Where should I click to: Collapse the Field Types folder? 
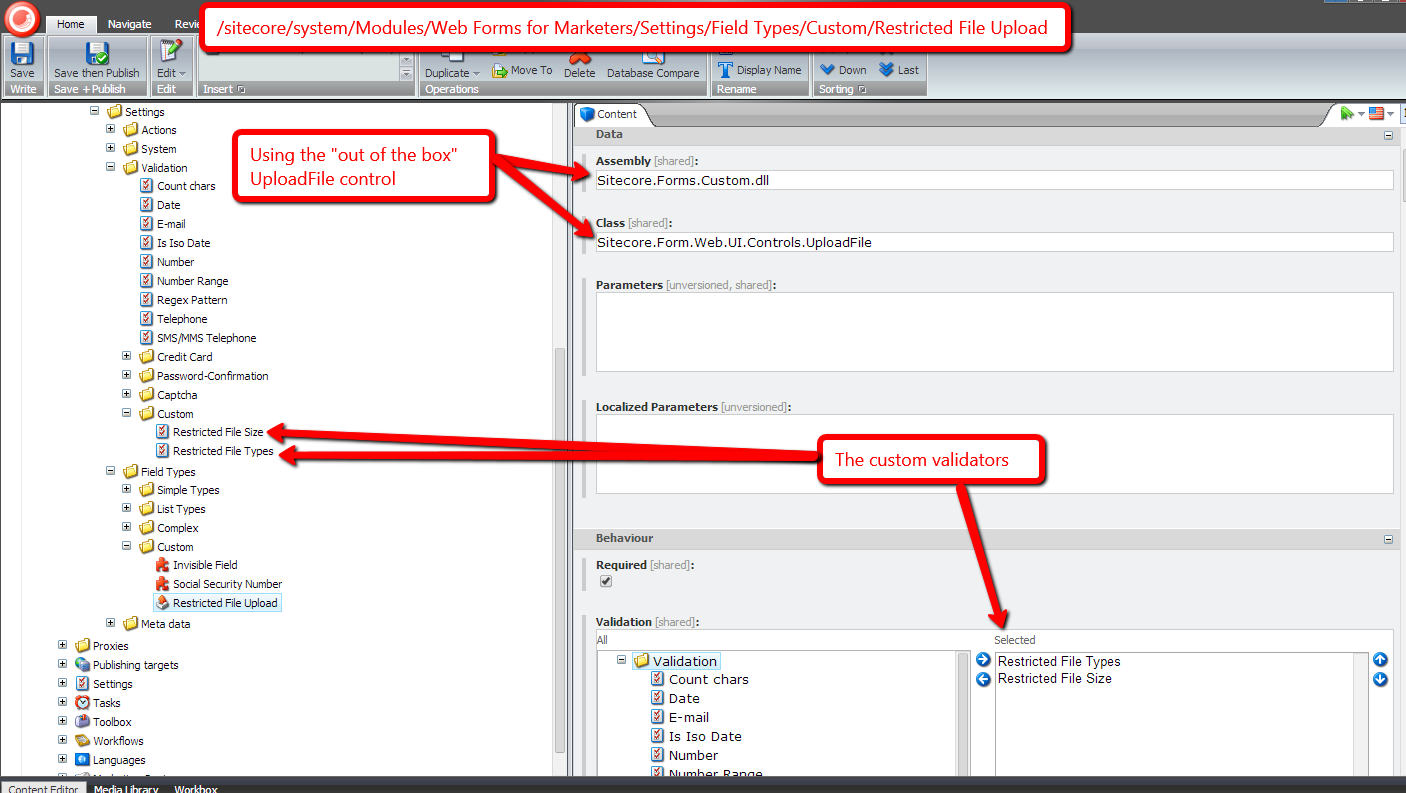[111, 472]
